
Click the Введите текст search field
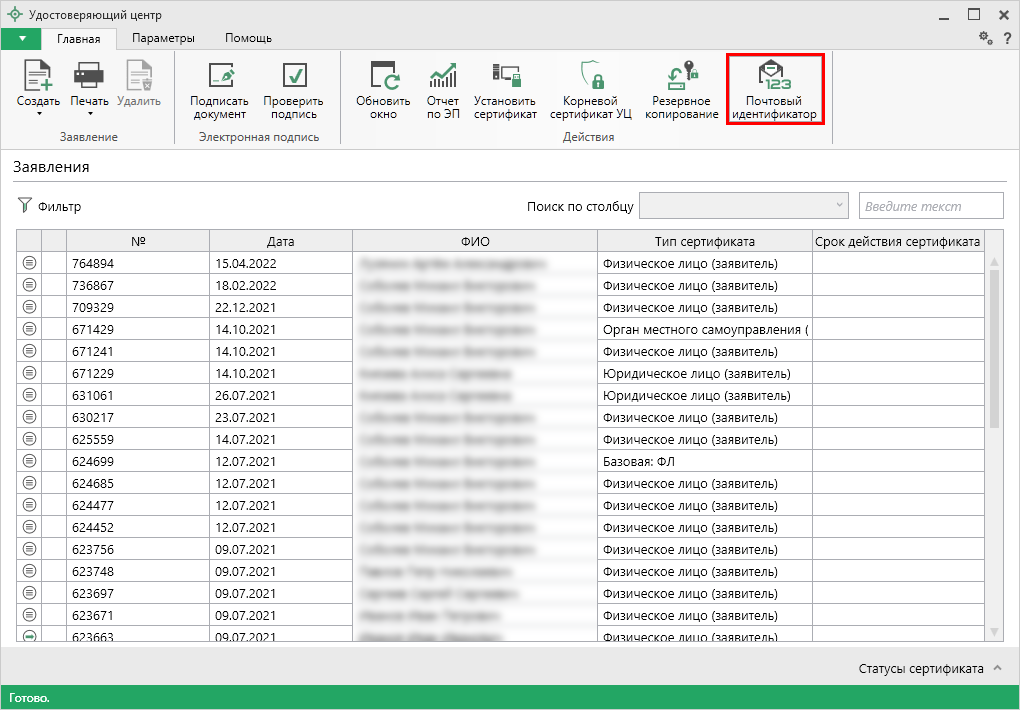[x=930, y=206]
